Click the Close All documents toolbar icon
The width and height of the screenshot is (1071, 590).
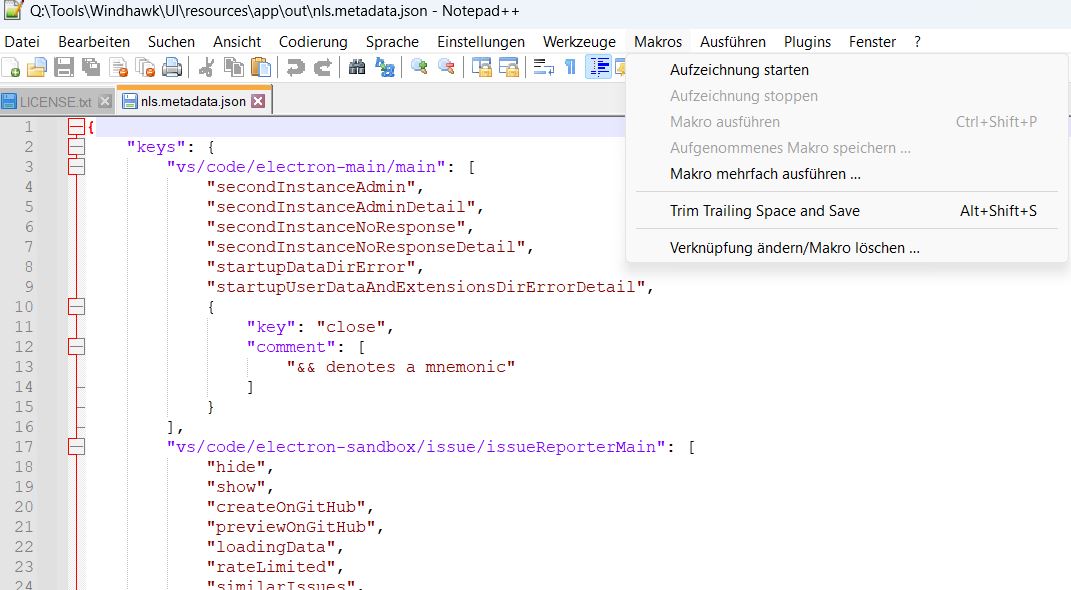tap(145, 67)
